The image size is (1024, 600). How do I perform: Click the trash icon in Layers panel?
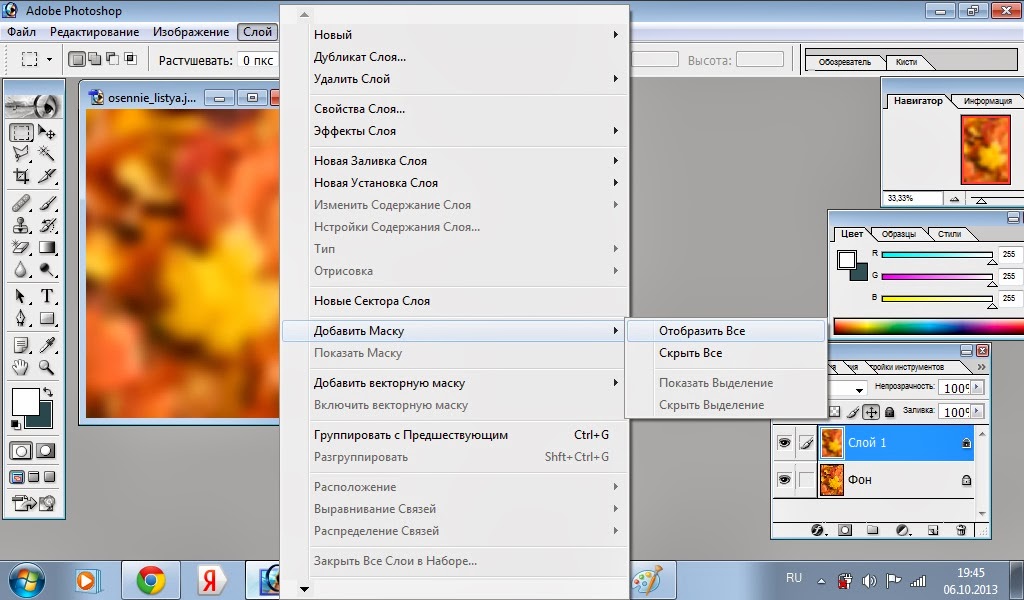click(x=961, y=530)
